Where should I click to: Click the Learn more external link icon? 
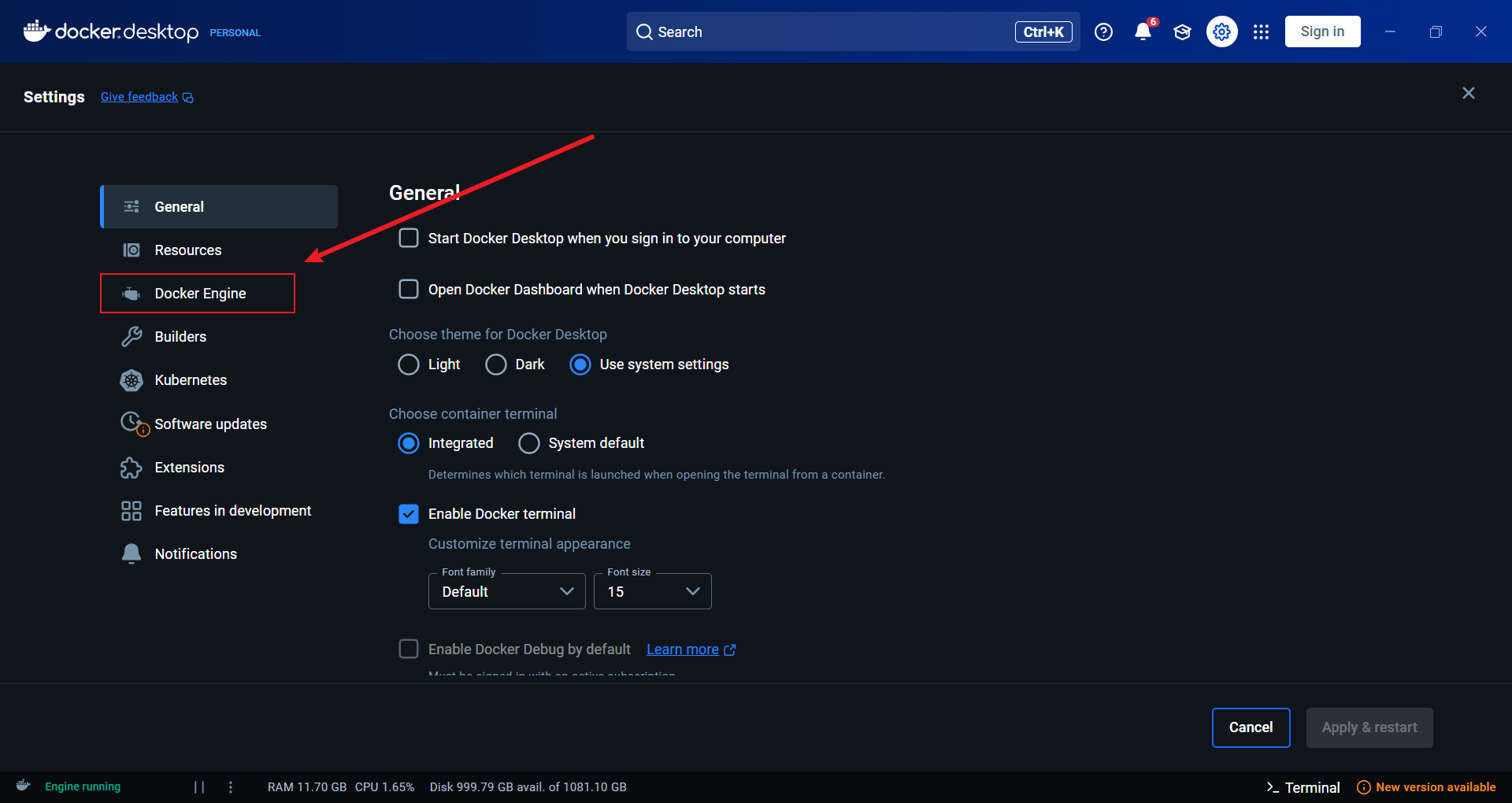pyautogui.click(x=729, y=650)
